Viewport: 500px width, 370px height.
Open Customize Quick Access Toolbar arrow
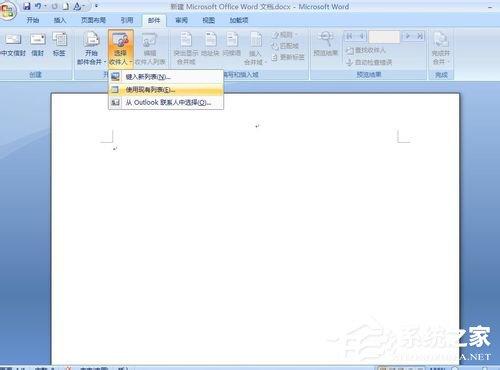[x=96, y=6]
